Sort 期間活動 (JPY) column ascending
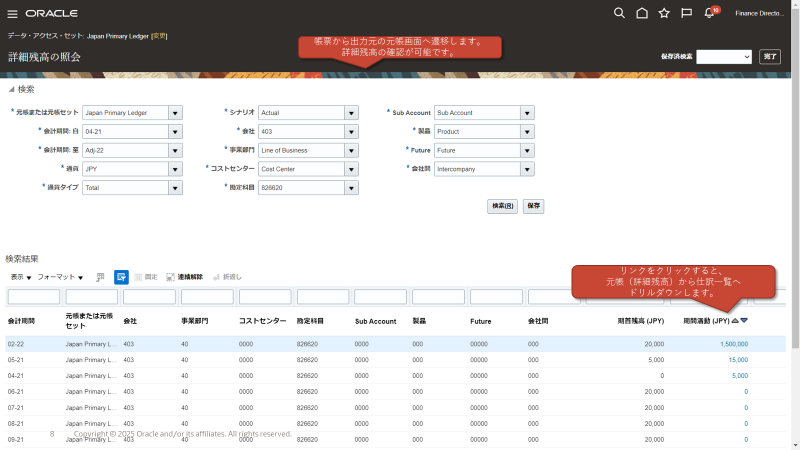The image size is (800, 450). tap(735, 321)
